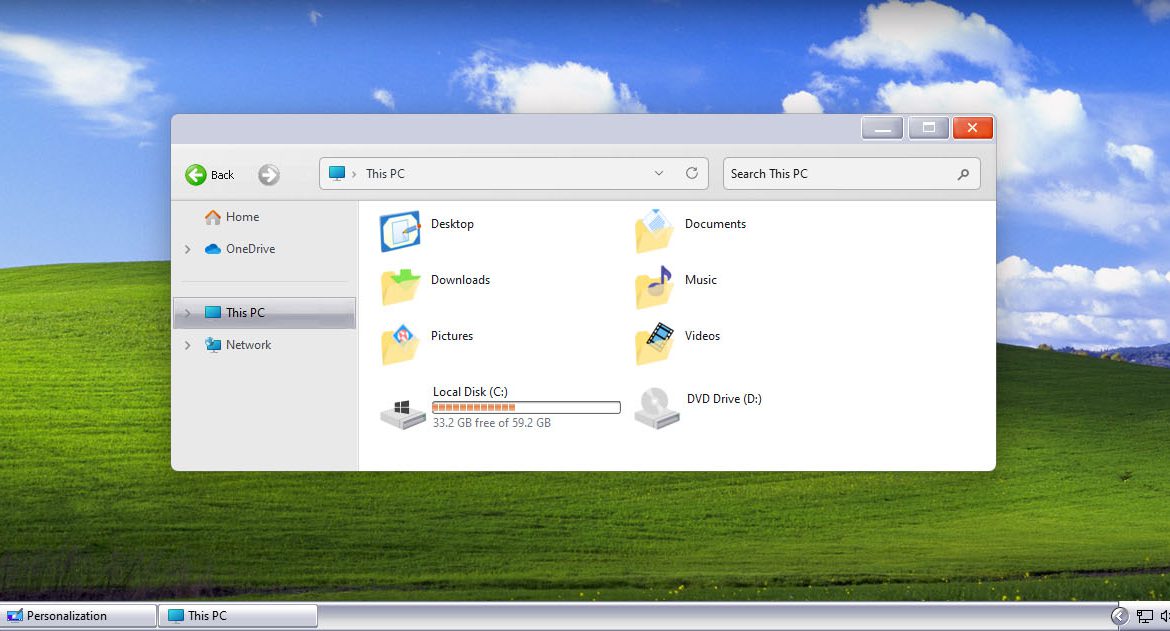Select the Music folder icon
The width and height of the screenshot is (1170, 631).
pyautogui.click(x=654, y=287)
